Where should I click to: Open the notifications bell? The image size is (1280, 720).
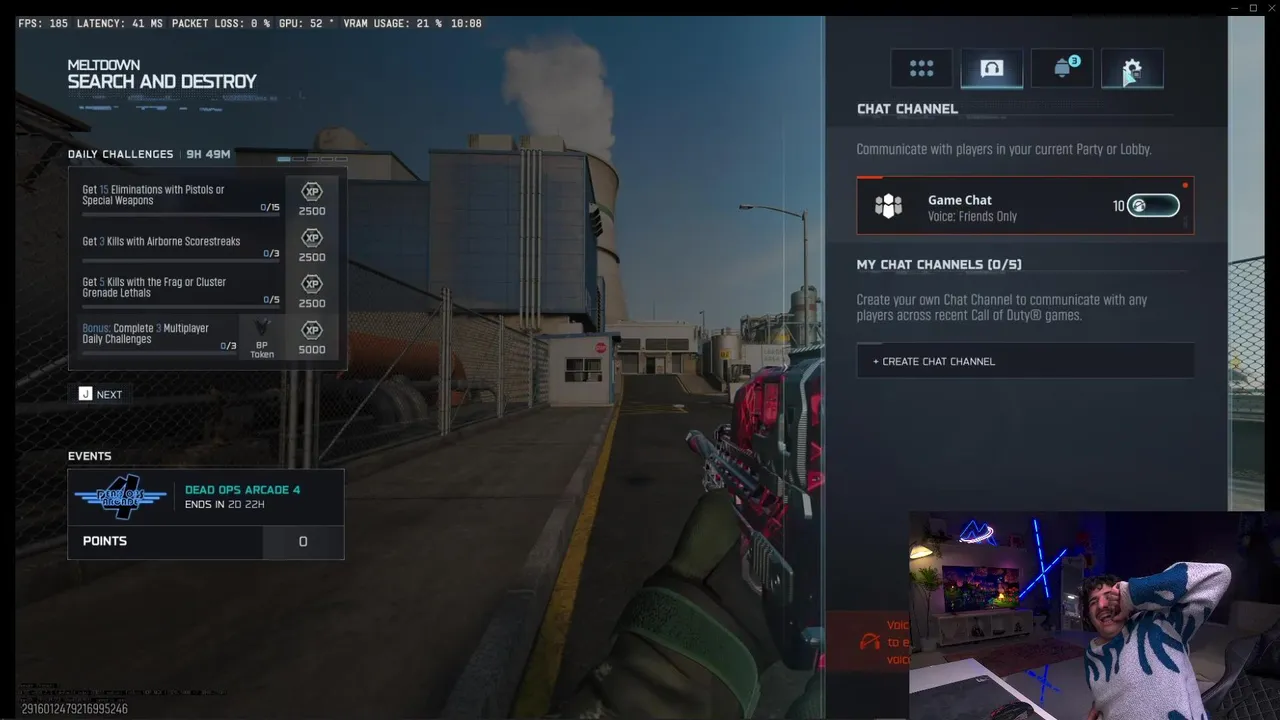pyautogui.click(x=1062, y=68)
